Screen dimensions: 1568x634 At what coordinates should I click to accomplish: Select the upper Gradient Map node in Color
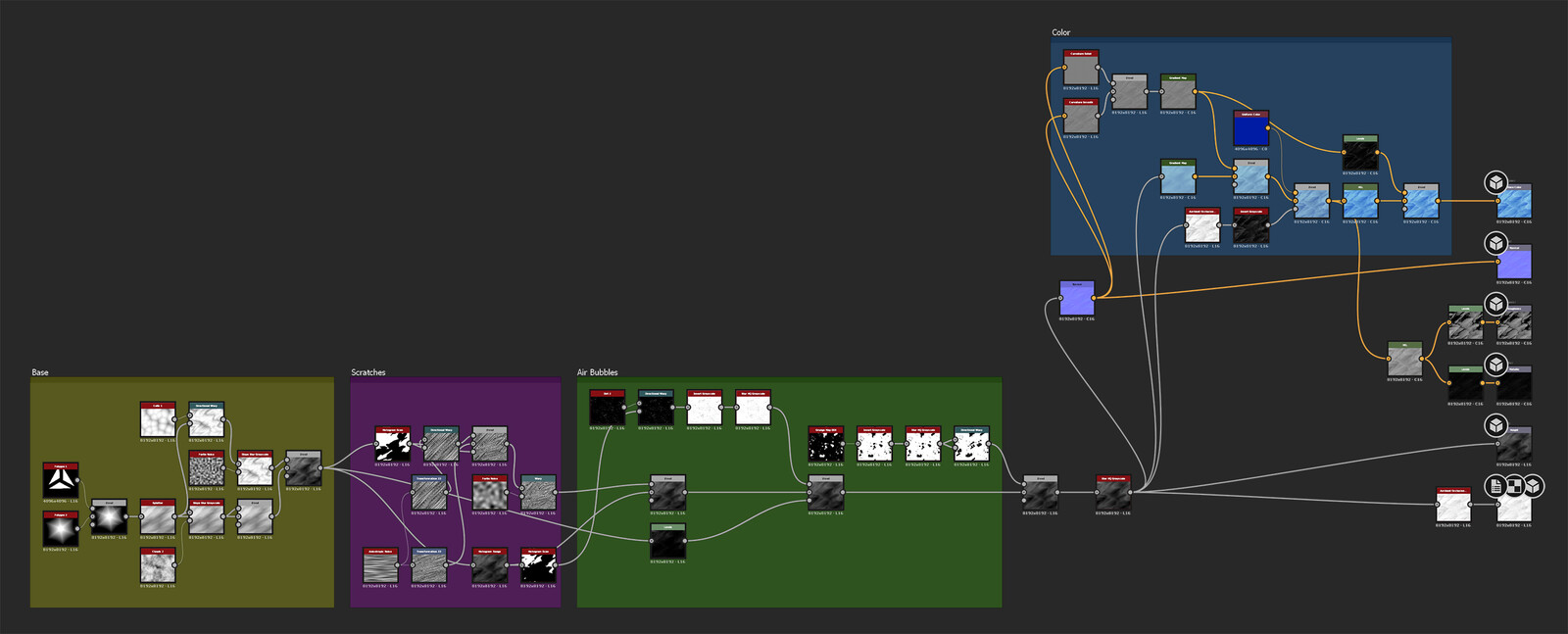1178,92
